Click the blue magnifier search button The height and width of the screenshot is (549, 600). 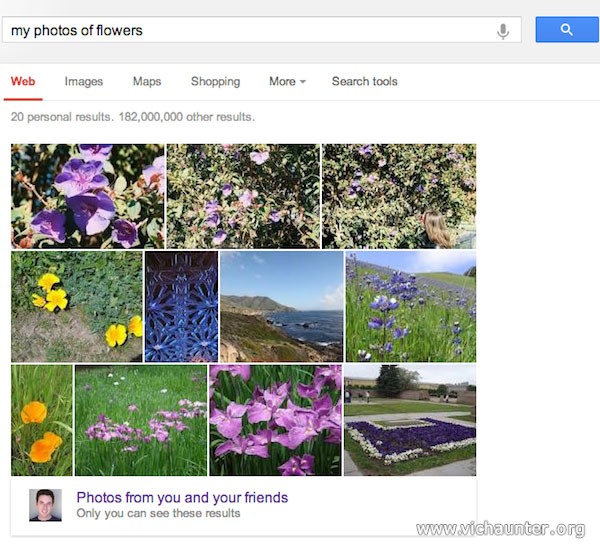coord(567,29)
